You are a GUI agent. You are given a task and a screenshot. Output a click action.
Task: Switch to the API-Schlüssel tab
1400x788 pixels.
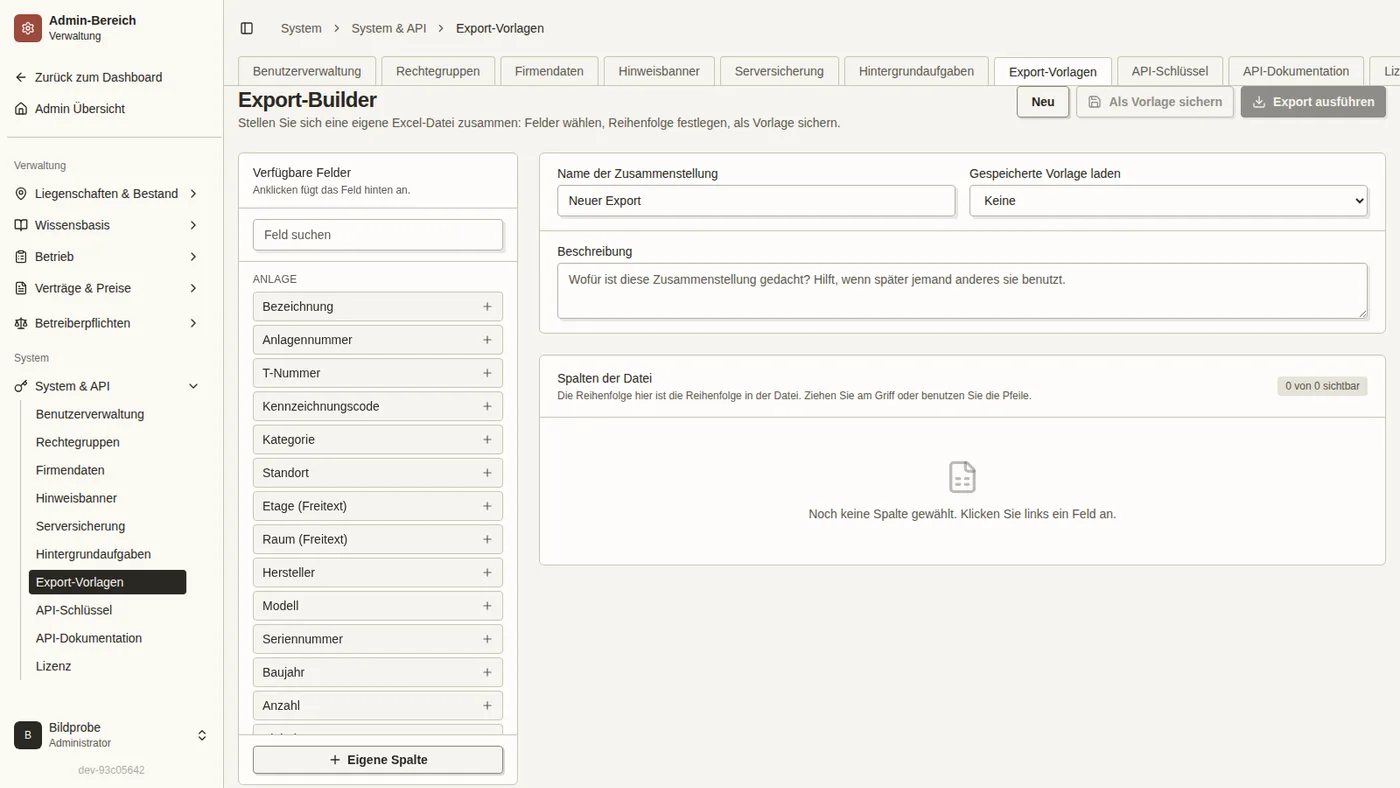(1170, 71)
